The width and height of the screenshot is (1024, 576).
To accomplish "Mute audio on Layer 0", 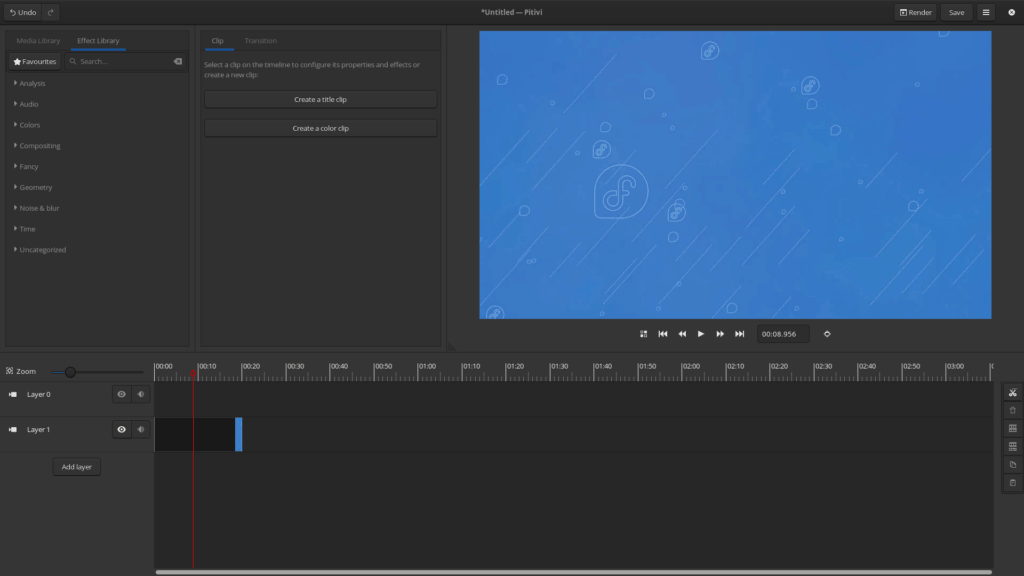I will click(x=140, y=395).
